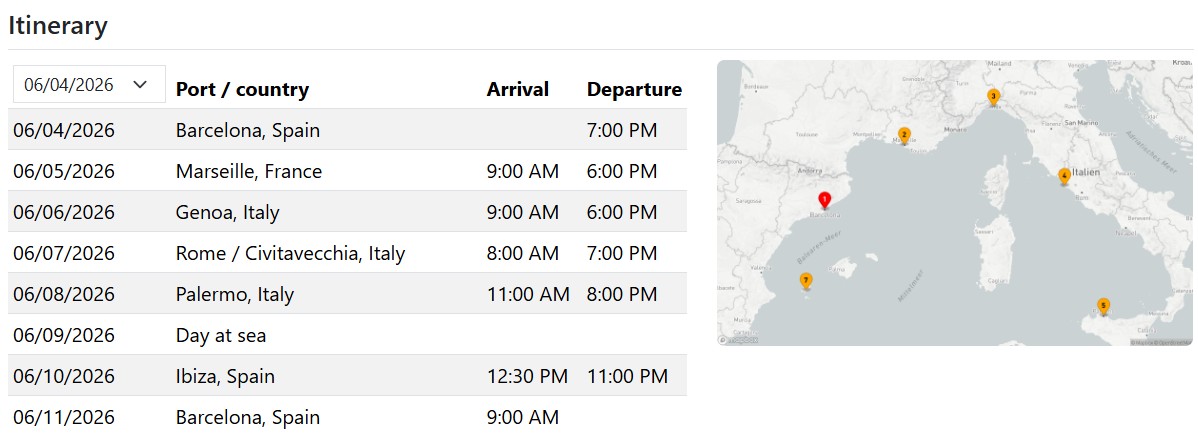Image resolution: width=1198 pixels, height=436 pixels.
Task: Click map marker 5 at Palermo
Action: tap(1103, 305)
